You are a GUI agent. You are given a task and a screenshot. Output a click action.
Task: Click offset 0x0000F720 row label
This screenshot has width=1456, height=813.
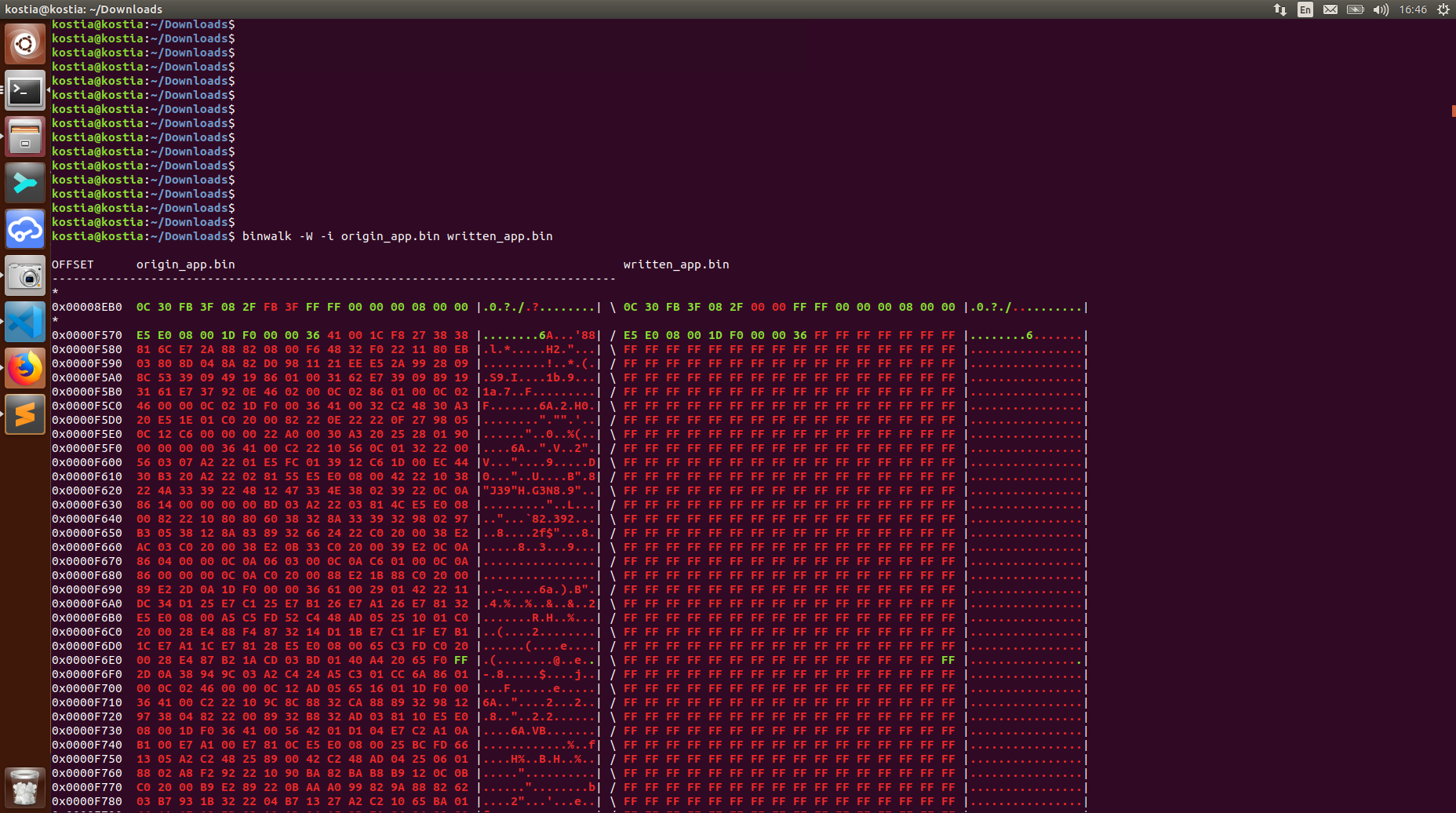[x=87, y=716]
